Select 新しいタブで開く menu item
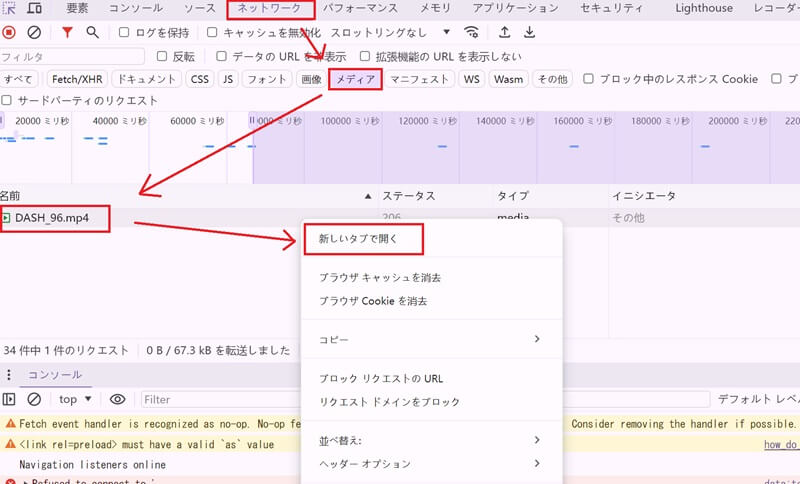This screenshot has height=484, width=800. pyautogui.click(x=432, y=239)
